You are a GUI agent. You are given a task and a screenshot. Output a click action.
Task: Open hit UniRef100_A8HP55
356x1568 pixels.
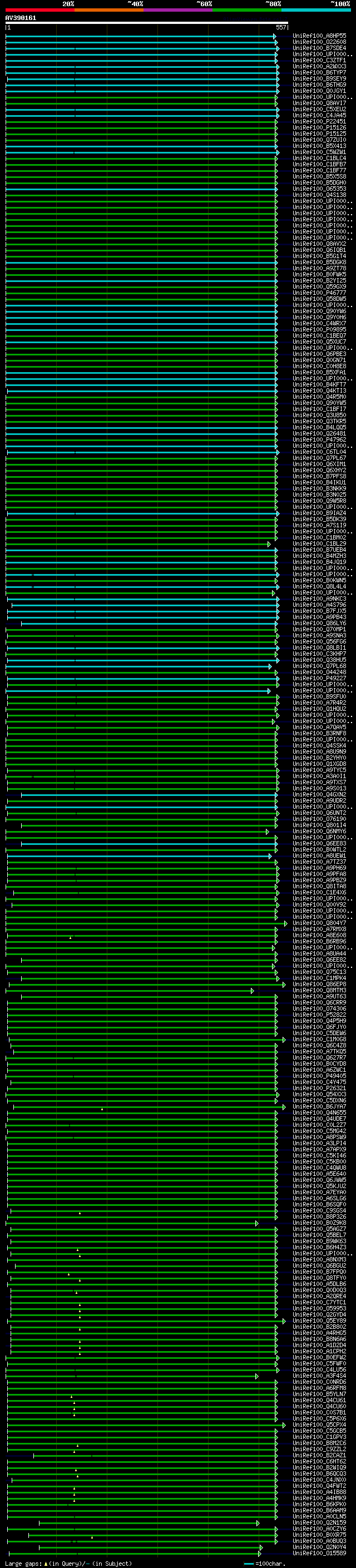[319, 36]
